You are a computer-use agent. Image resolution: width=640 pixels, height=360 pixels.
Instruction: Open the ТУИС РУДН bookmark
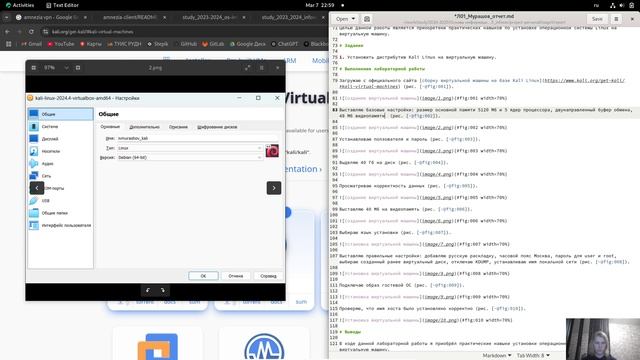(x=124, y=44)
